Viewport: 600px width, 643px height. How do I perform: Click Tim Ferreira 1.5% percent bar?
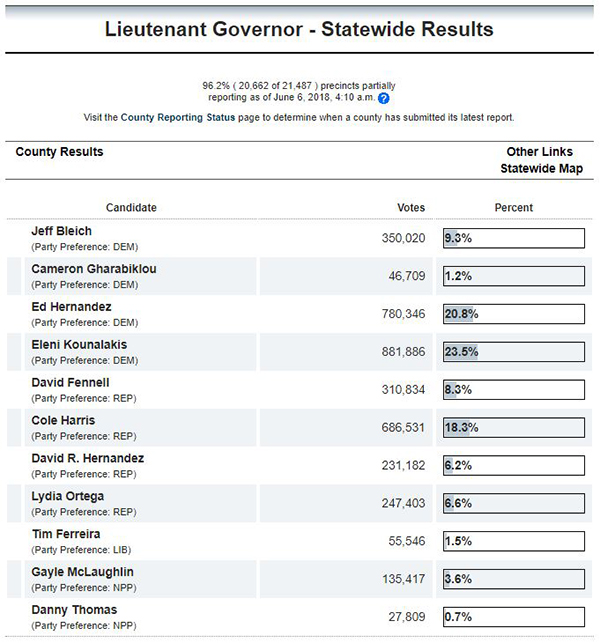(x=514, y=541)
